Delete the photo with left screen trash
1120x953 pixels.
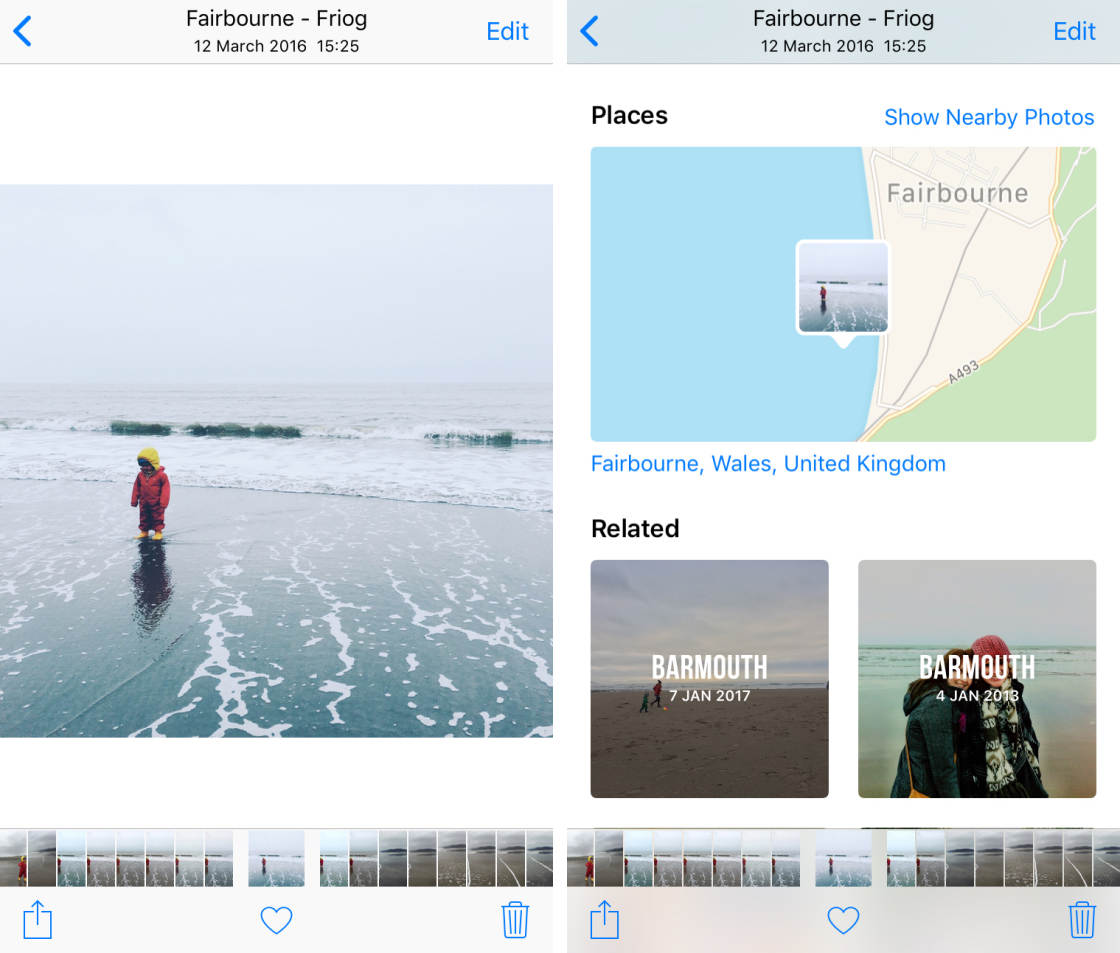515,919
